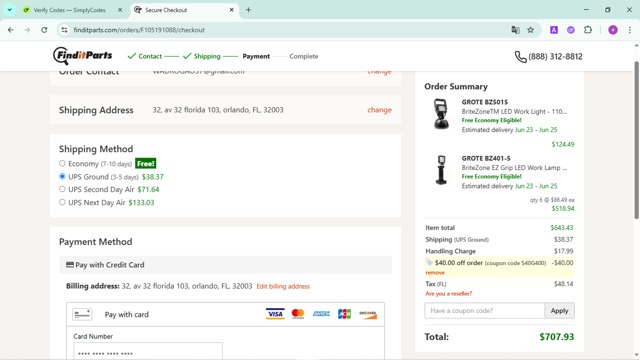Go back to the previous page
This screenshot has height=360, width=640.
pos(11,30)
